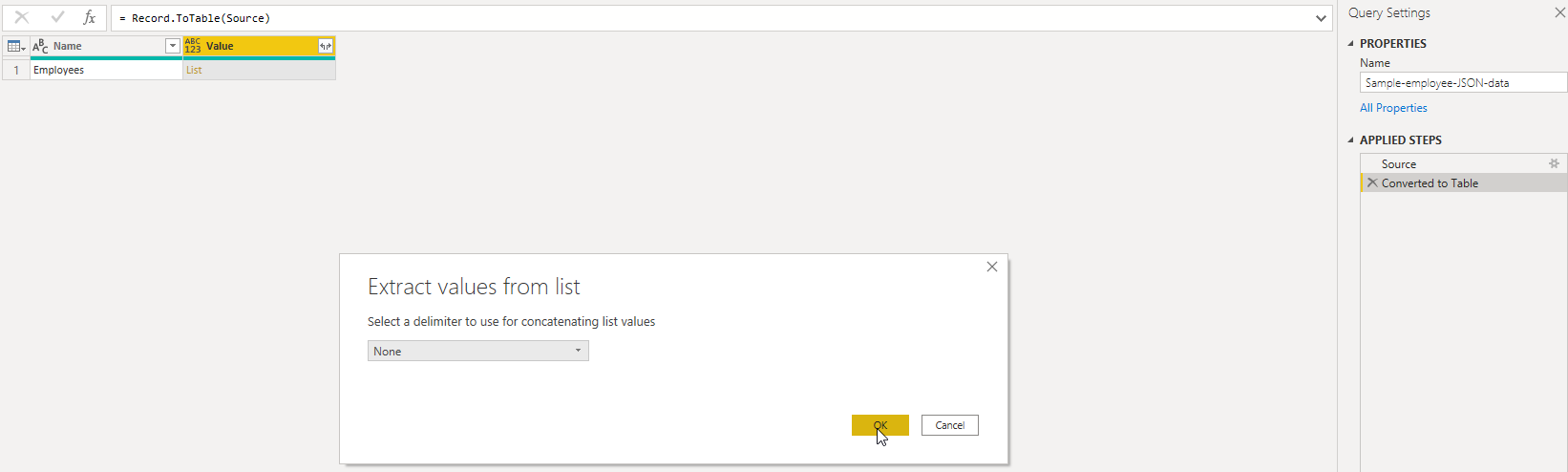Select the Name column header

coord(106,46)
